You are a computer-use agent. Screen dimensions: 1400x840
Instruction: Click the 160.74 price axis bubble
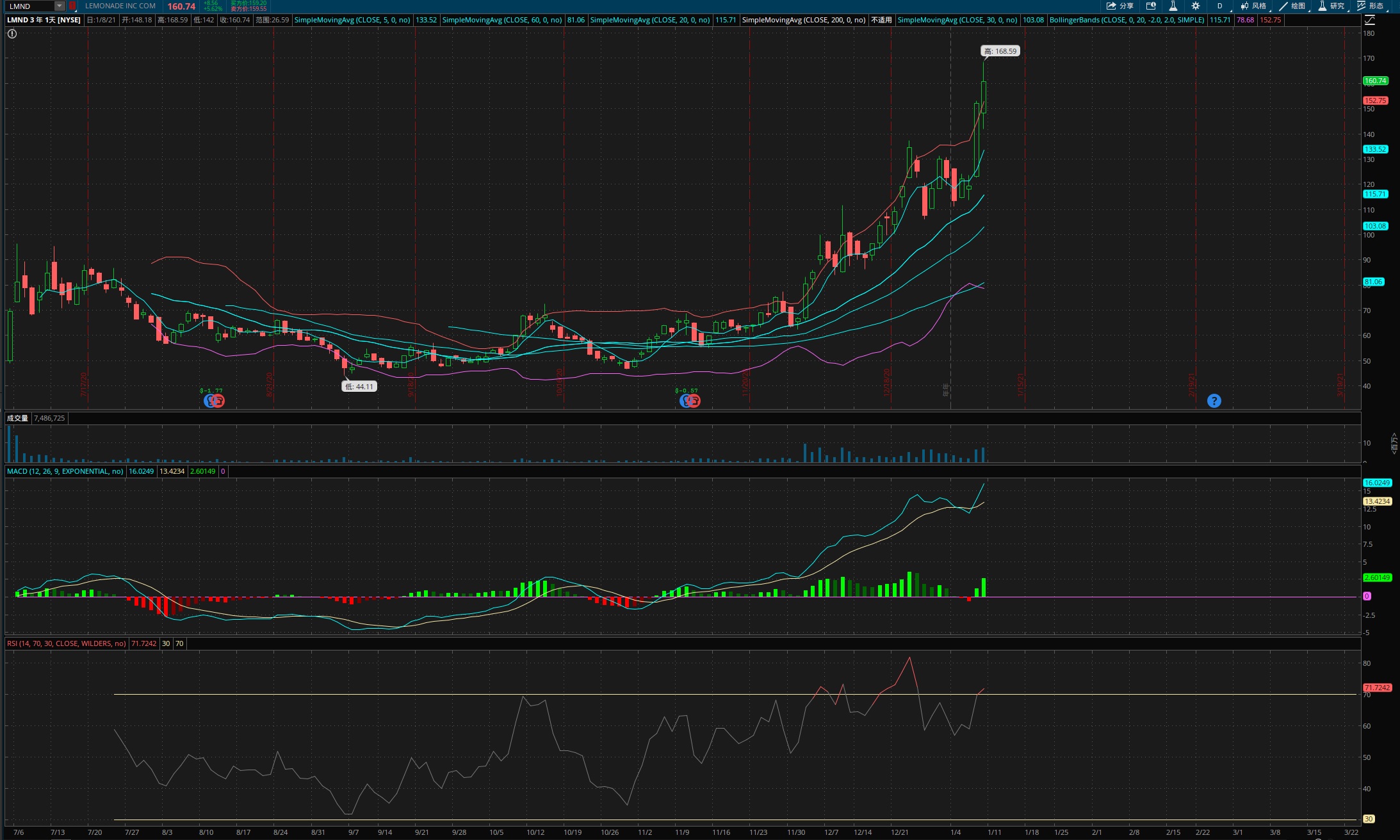click(x=1375, y=81)
